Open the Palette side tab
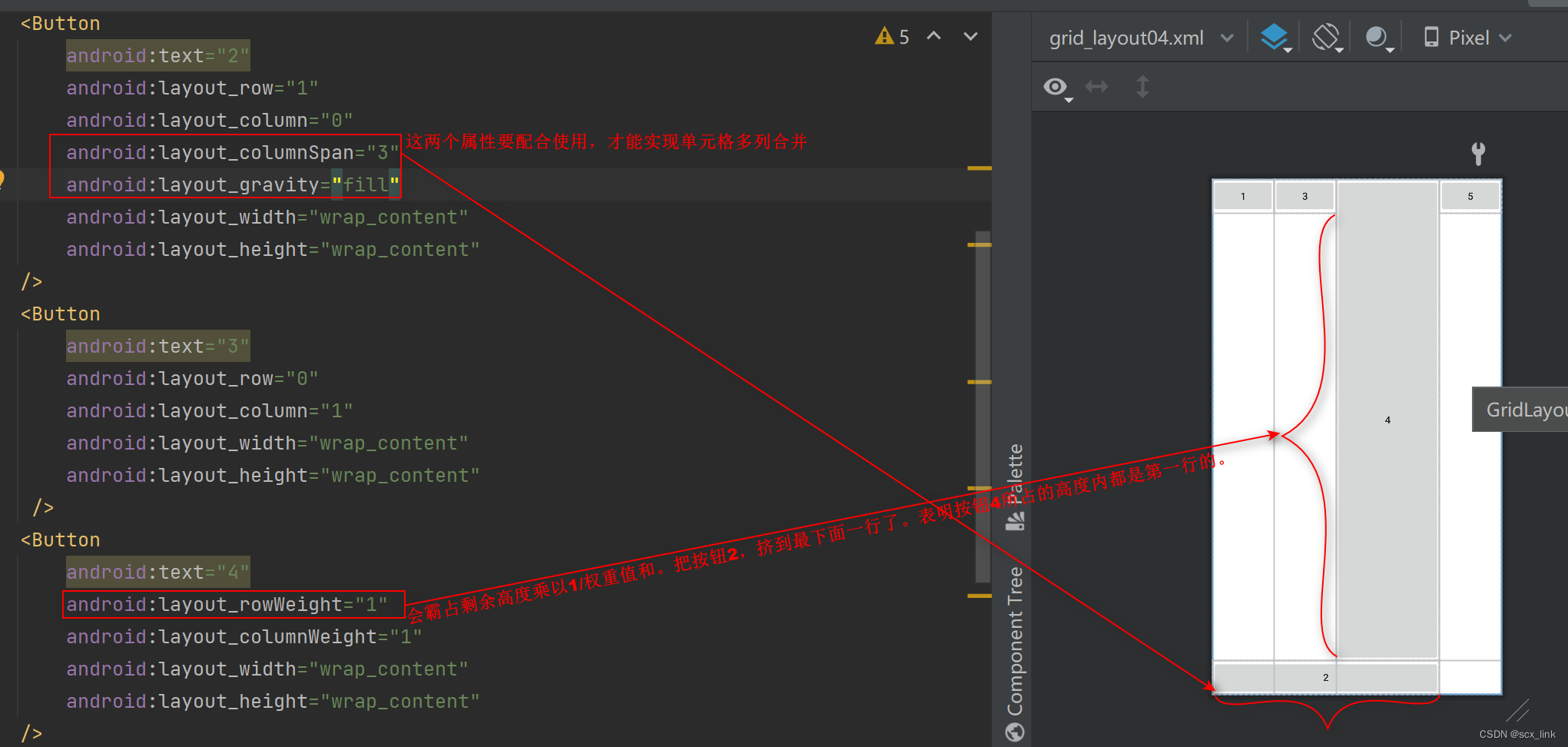The width and height of the screenshot is (1568, 747). tap(1015, 487)
